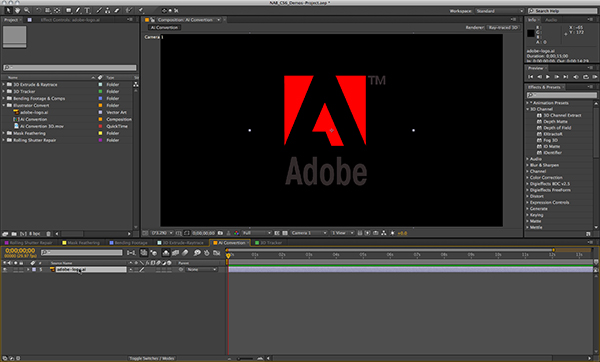Open the Workspace Standard dropdown
Image resolution: width=600 pixels, height=362 pixels.
point(500,11)
